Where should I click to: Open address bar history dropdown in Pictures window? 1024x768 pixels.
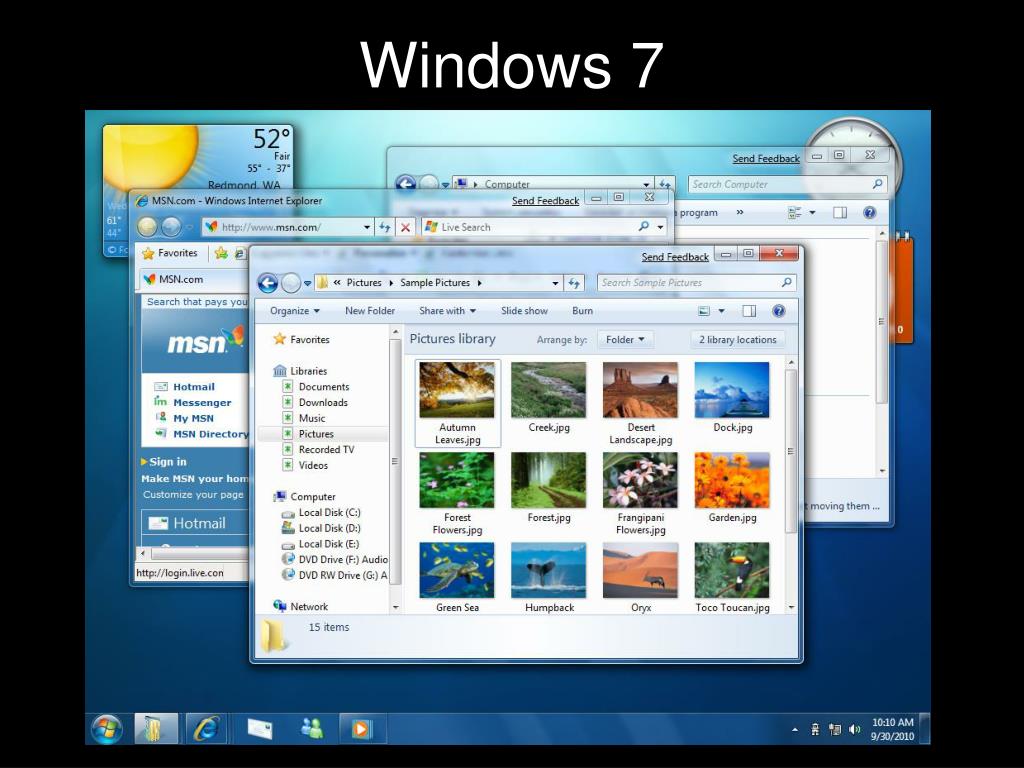[x=555, y=283]
